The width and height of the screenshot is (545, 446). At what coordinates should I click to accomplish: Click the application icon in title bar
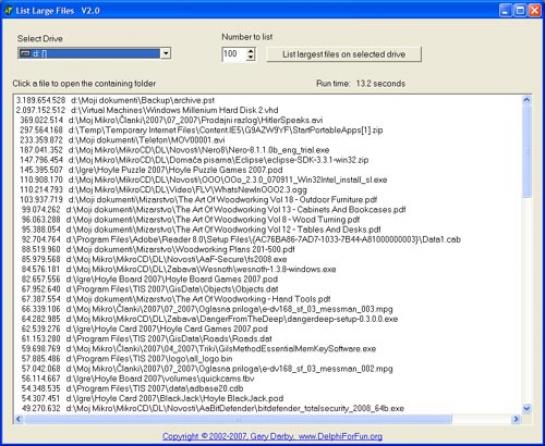[x=8, y=10]
